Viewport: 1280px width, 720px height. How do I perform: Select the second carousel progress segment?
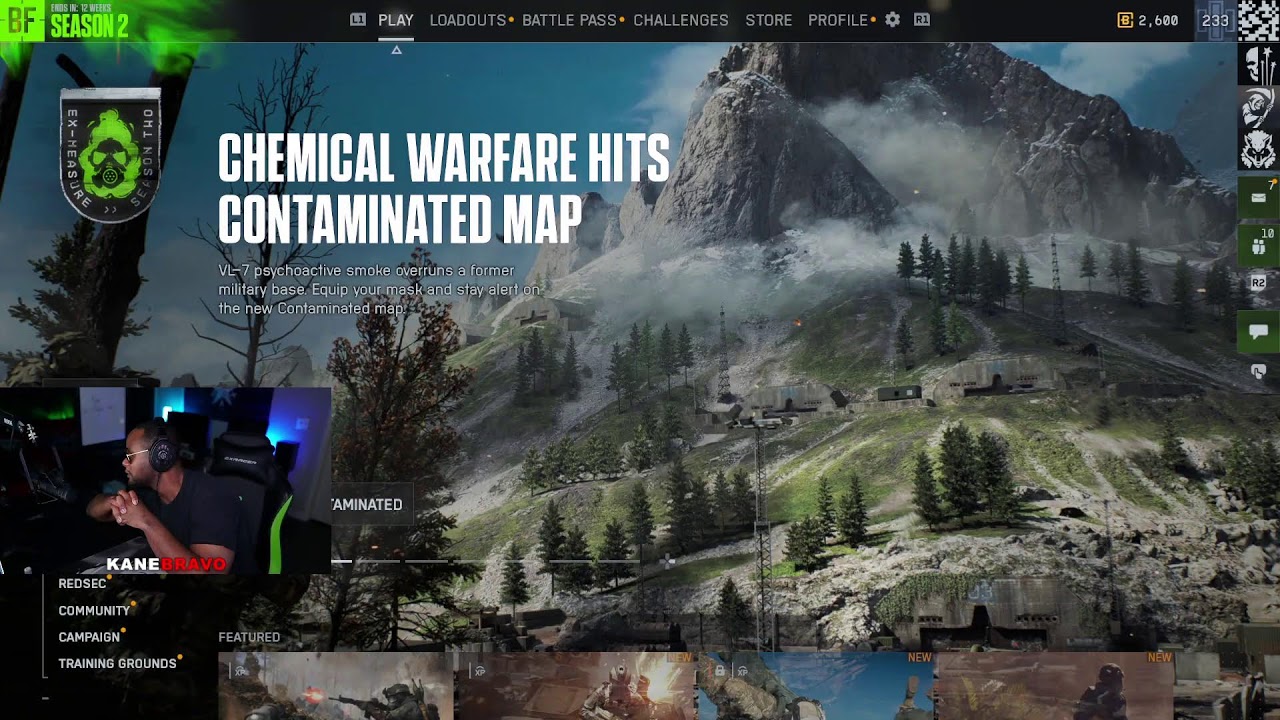point(378,561)
